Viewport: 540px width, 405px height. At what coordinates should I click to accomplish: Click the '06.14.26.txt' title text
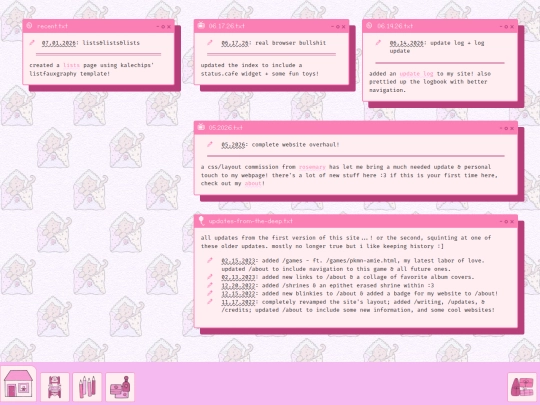click(x=395, y=26)
